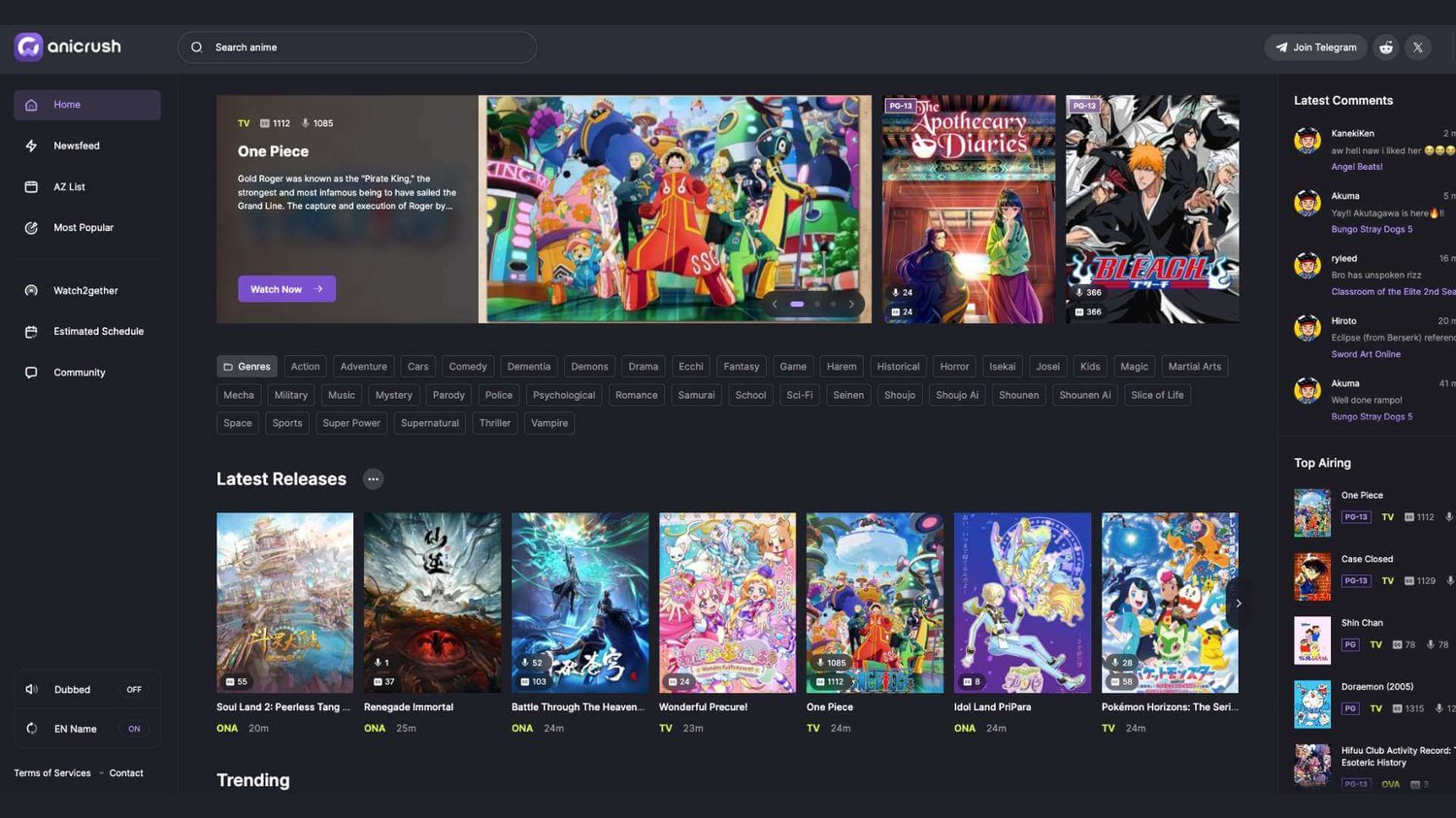Select the Action genre tag
The height and width of the screenshot is (818, 1456).
tap(305, 367)
